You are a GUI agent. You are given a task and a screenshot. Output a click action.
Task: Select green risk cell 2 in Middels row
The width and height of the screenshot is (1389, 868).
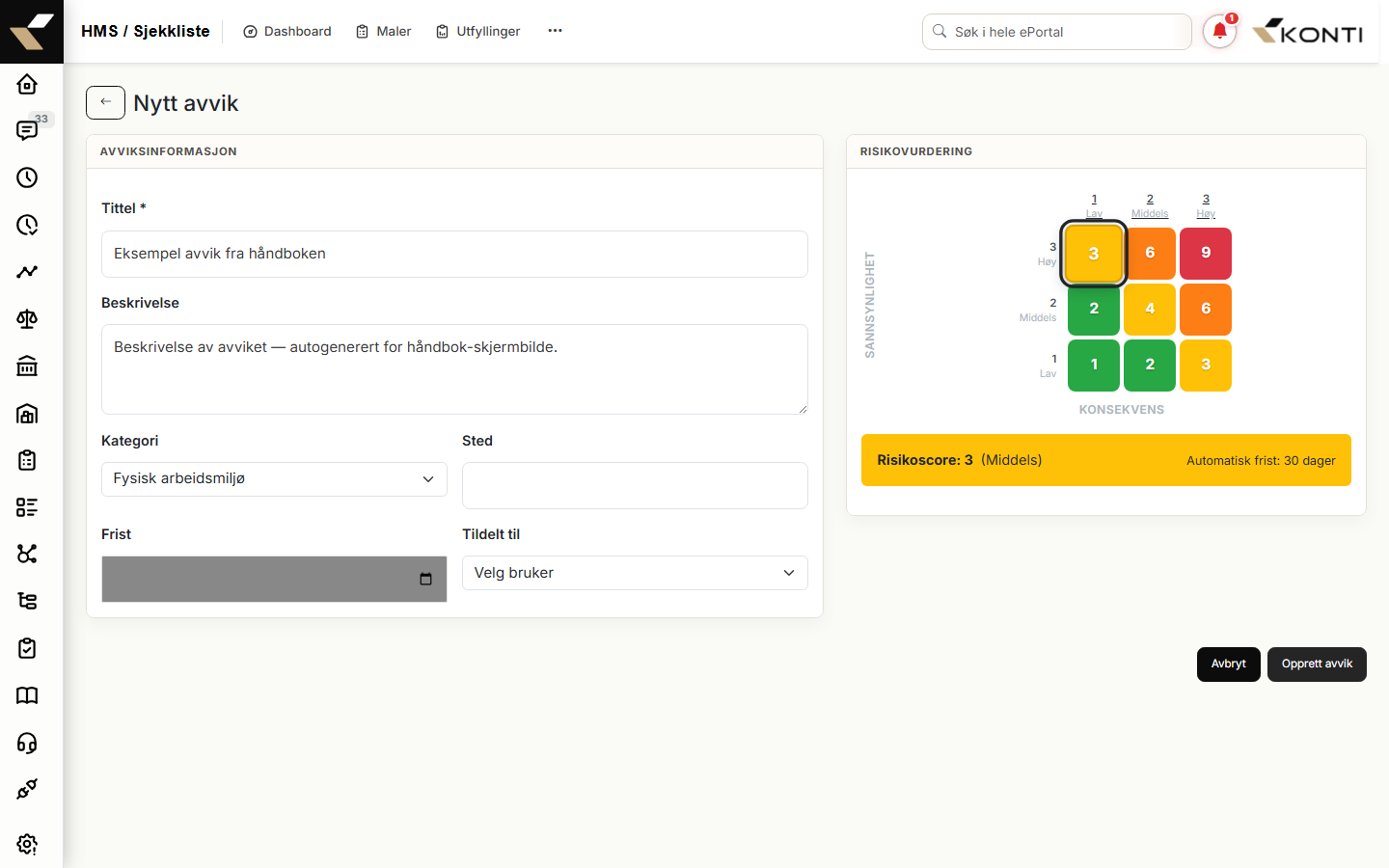[x=1094, y=310]
